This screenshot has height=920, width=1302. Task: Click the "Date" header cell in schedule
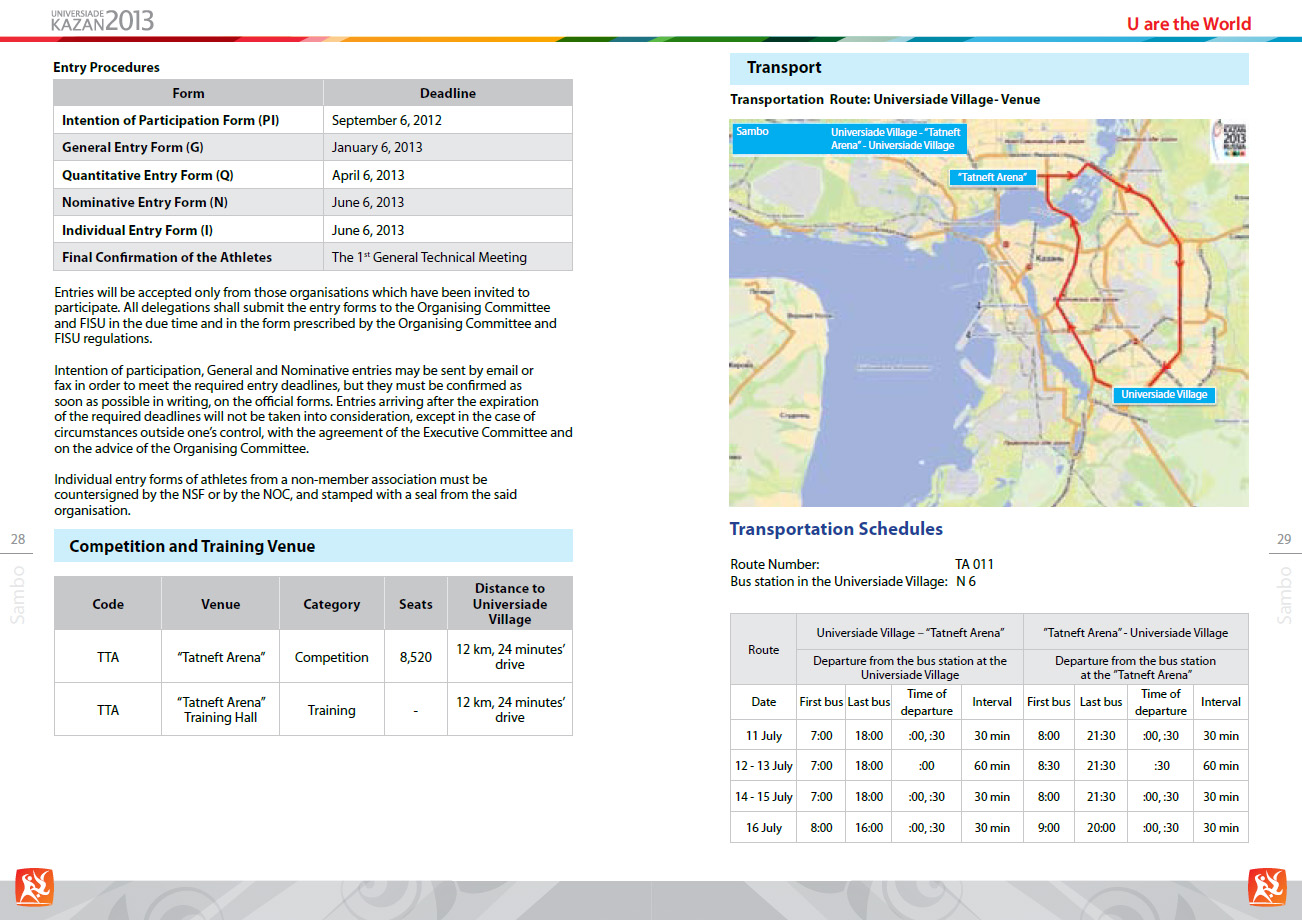[x=764, y=702]
